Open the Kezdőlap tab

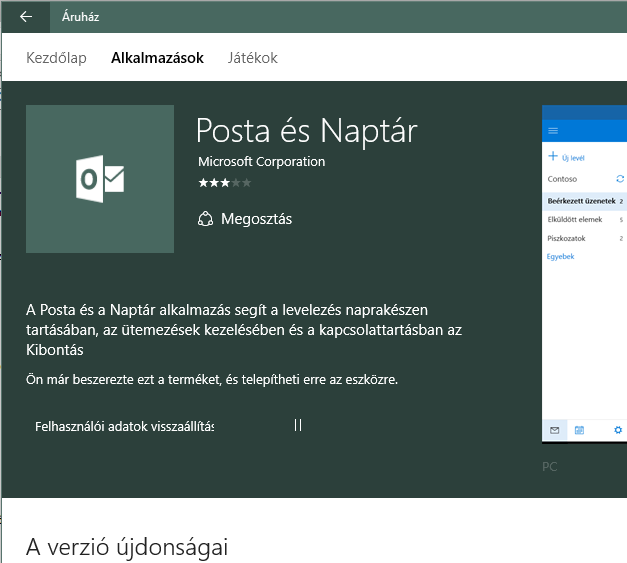56,58
